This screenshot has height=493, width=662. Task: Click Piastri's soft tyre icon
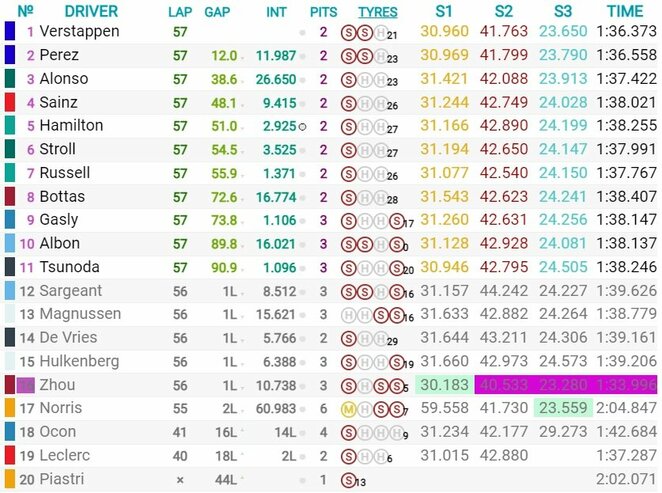coord(349,479)
